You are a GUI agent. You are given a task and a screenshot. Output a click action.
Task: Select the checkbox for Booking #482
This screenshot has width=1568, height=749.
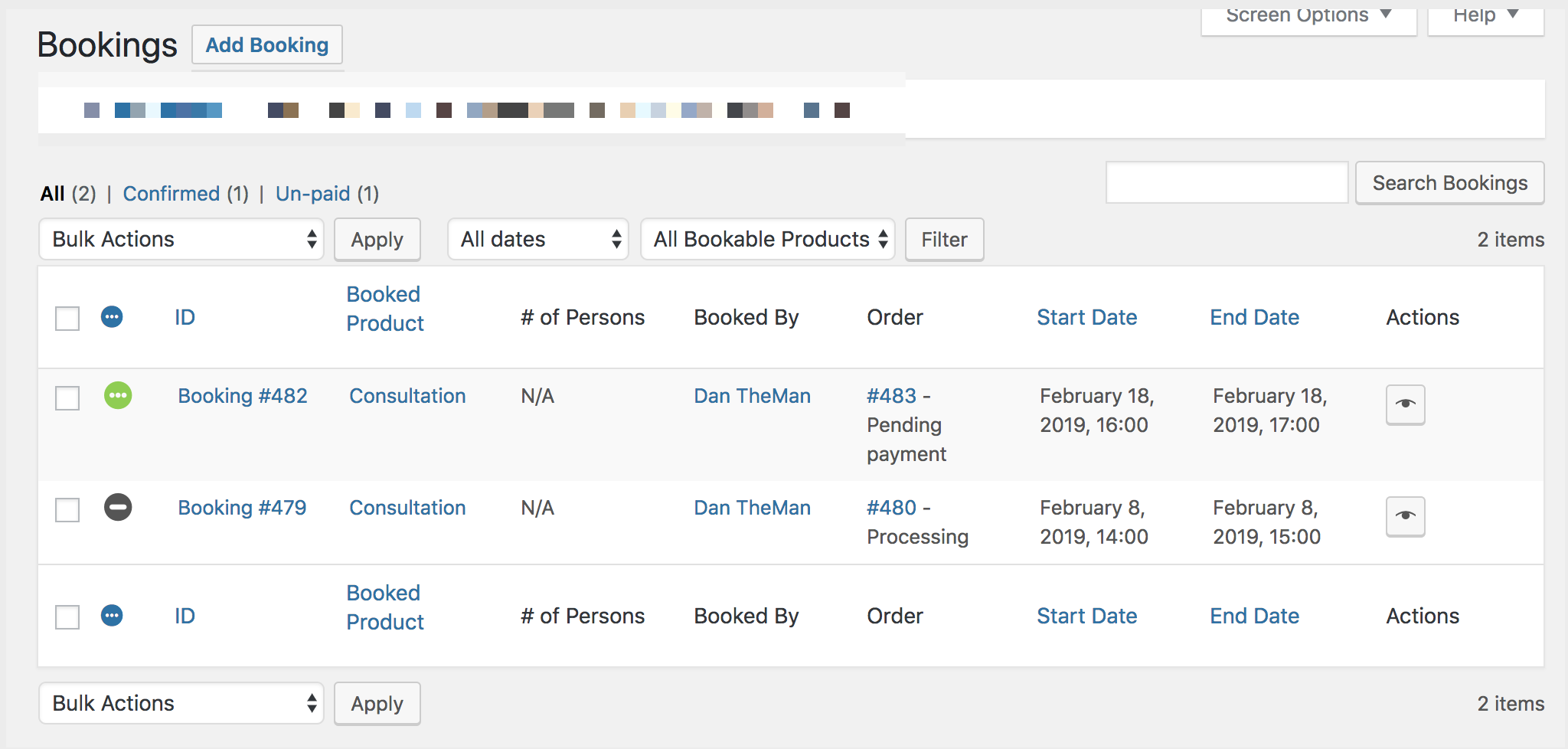(x=67, y=398)
